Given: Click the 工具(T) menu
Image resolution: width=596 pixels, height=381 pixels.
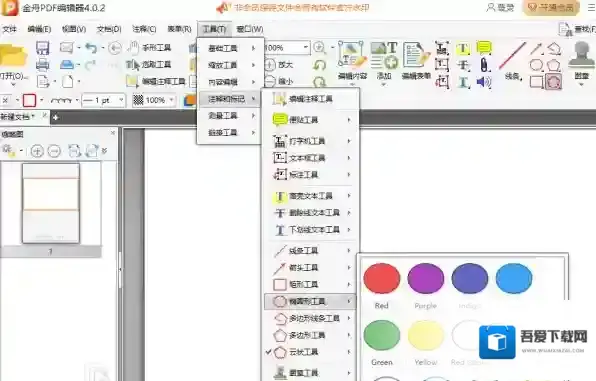Looking at the screenshot, I should pos(214,29).
